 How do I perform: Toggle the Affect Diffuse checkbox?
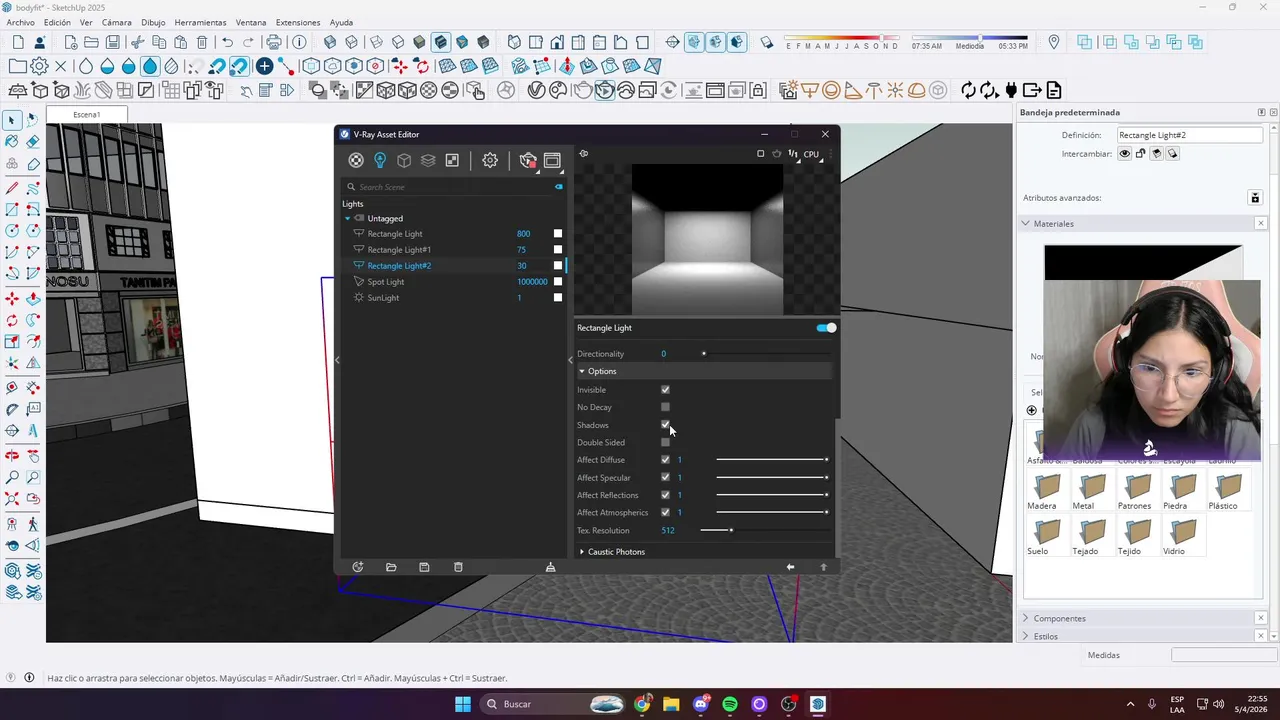click(665, 460)
